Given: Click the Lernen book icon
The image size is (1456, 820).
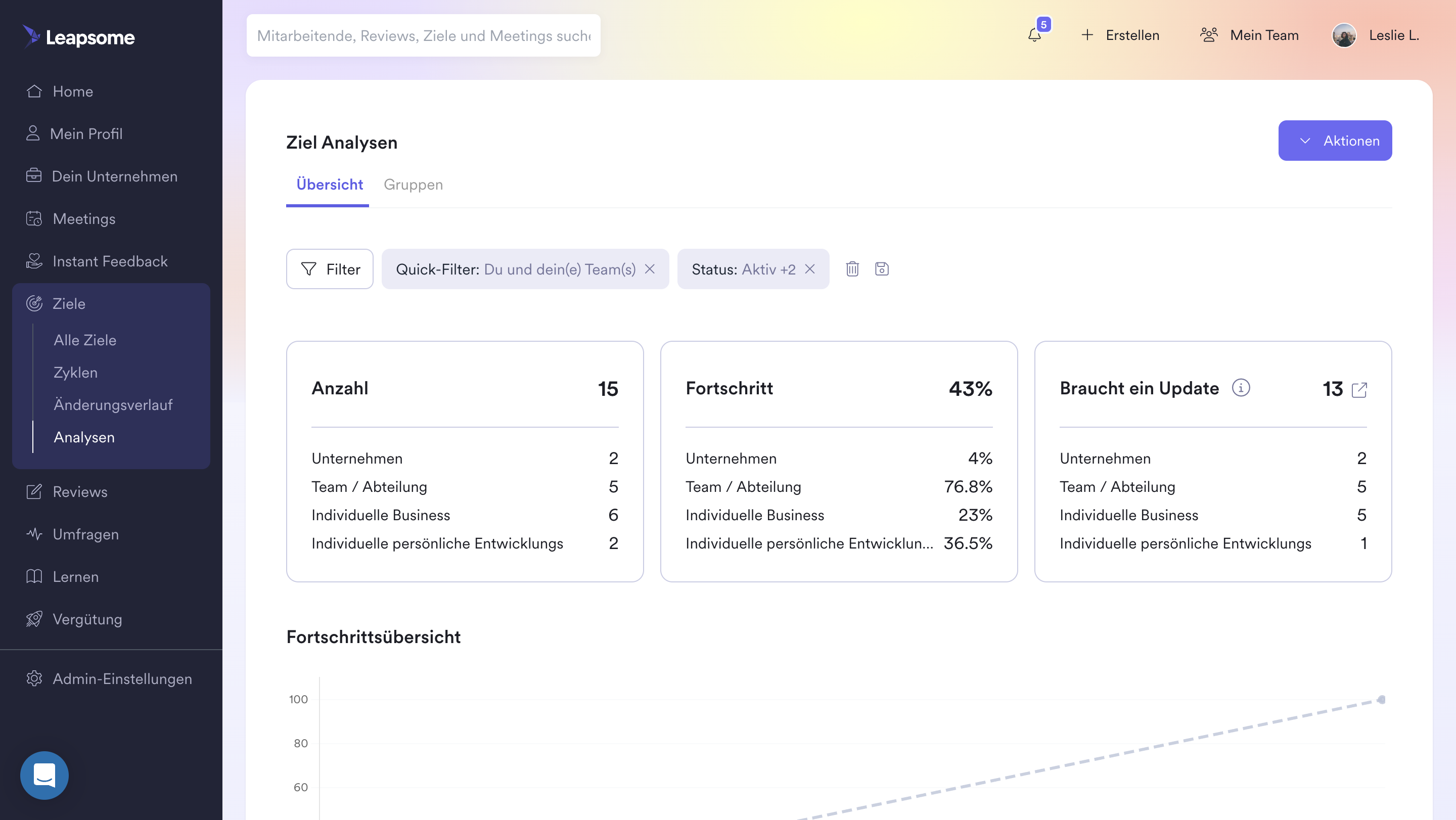Looking at the screenshot, I should tap(34, 576).
